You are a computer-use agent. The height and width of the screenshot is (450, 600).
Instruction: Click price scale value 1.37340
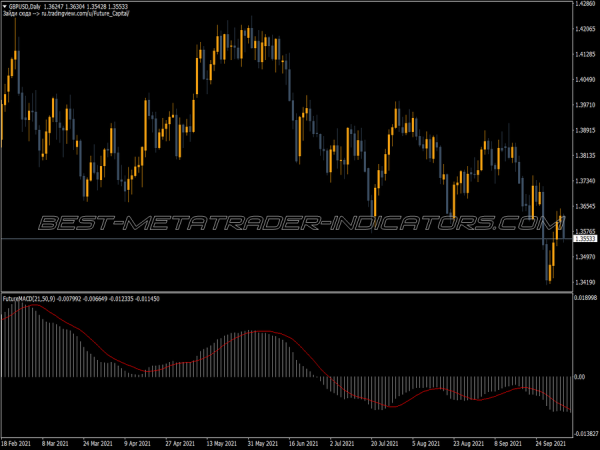point(585,181)
